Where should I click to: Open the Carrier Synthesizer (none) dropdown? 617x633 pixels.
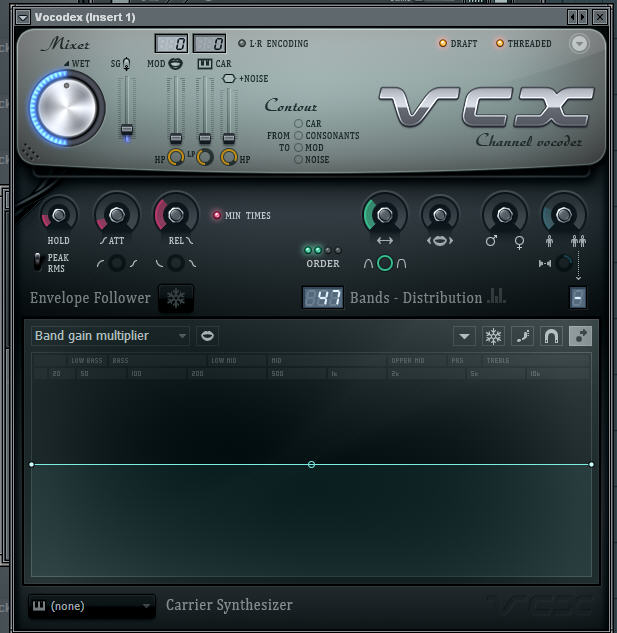pyautogui.click(x=92, y=606)
